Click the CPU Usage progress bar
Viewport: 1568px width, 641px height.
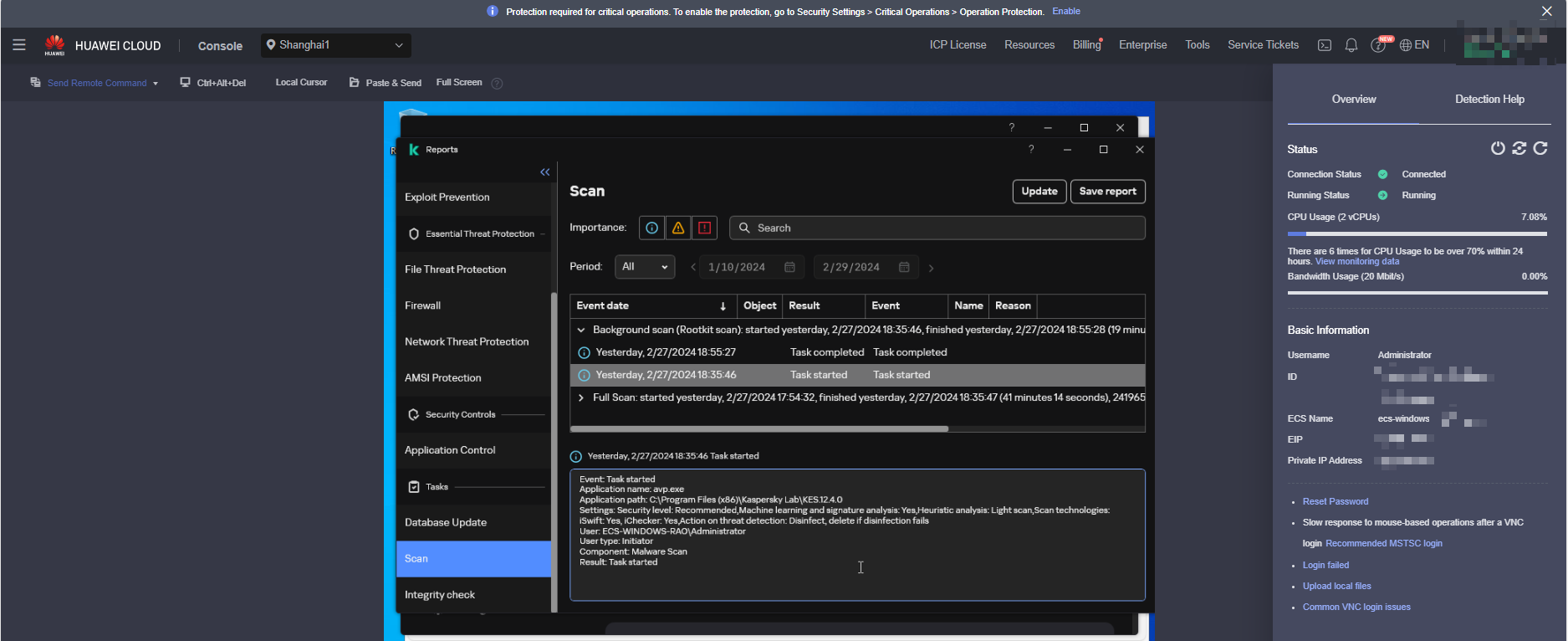[x=1417, y=234]
